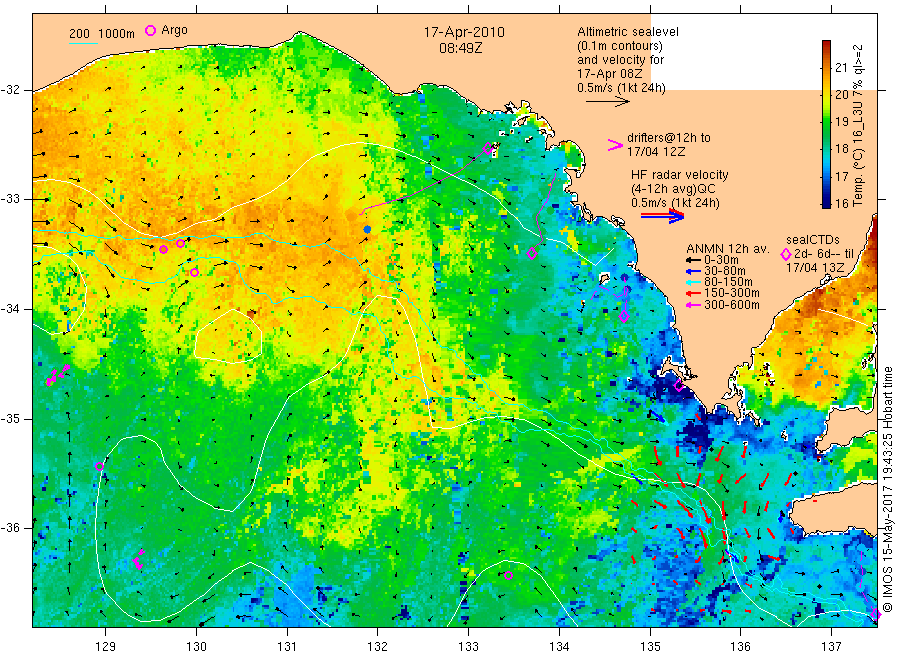Image resolution: width=900 pixels, height=660 pixels.
Task: Click the black 0-30m ANMN arrow symbol
Action: tap(693, 261)
